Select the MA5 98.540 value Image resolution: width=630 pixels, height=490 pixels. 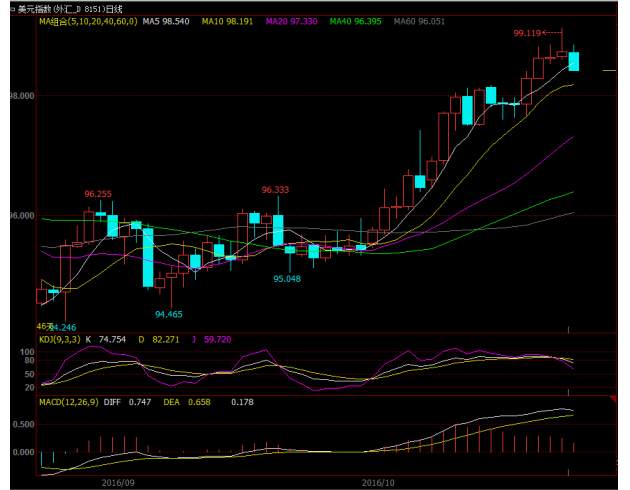166,21
